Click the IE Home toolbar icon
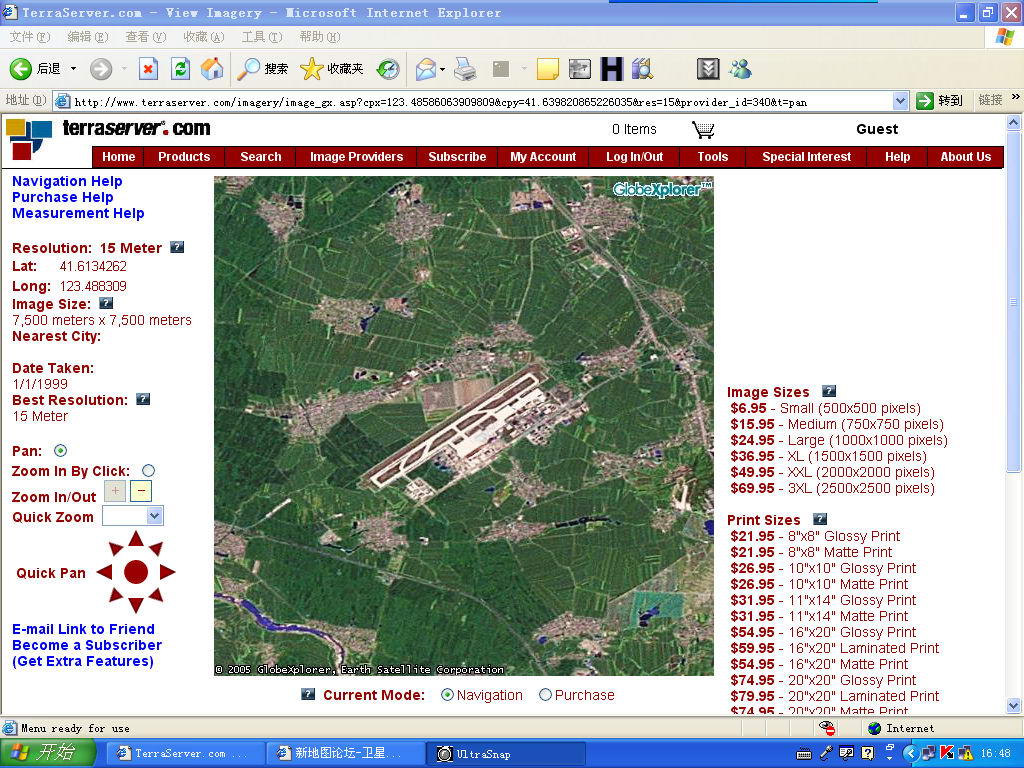 point(212,69)
